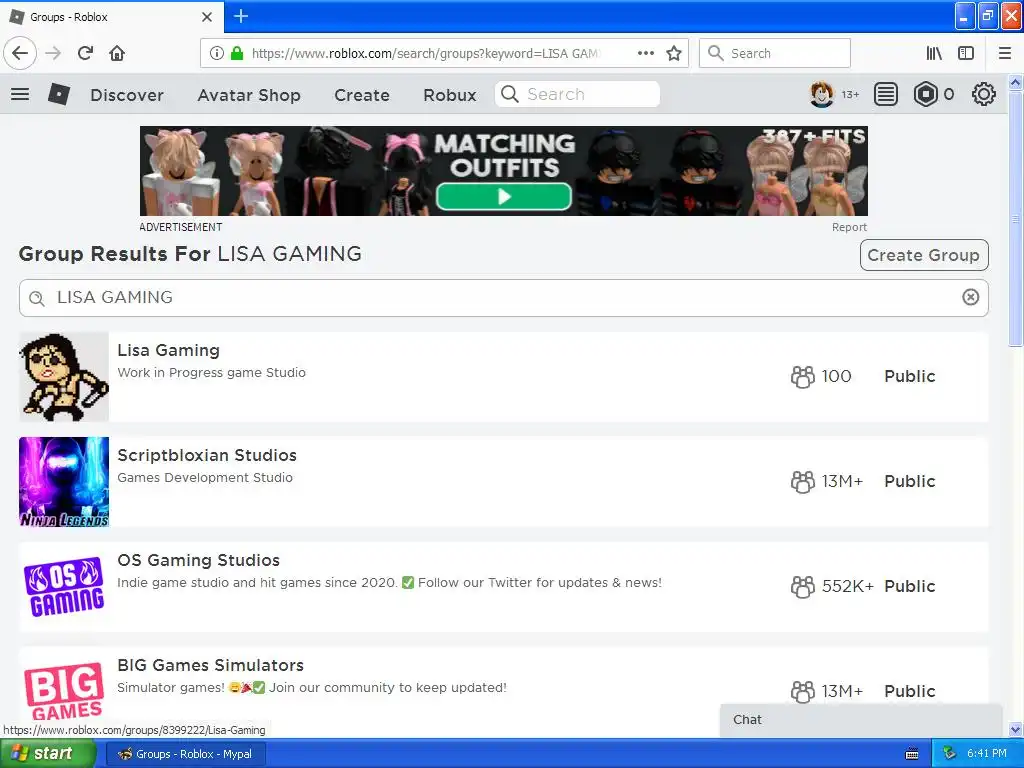Image resolution: width=1024 pixels, height=768 pixels.
Task: Toggle the browser sidebar icon
Action: coord(966,53)
